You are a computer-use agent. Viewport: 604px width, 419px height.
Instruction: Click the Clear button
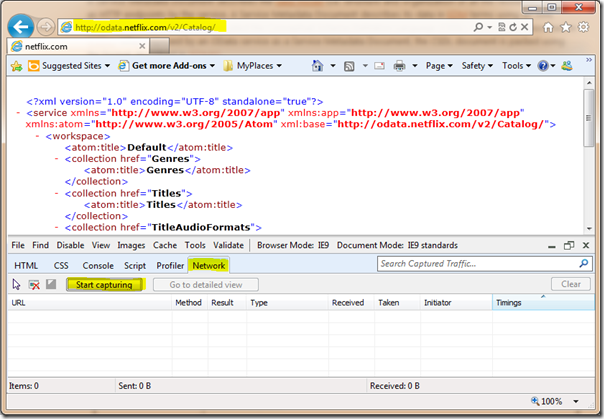(570, 284)
